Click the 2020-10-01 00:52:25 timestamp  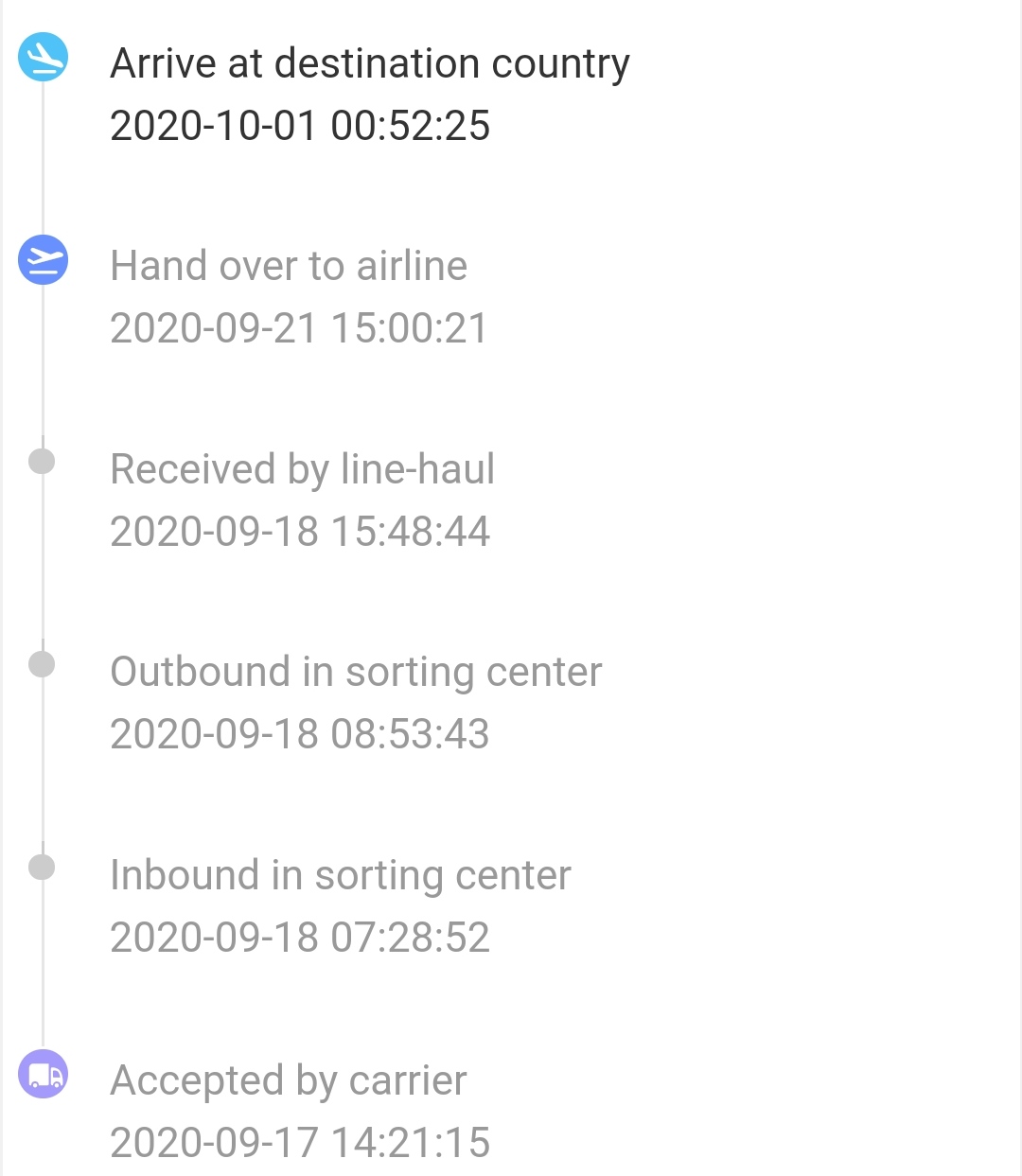[x=300, y=126]
